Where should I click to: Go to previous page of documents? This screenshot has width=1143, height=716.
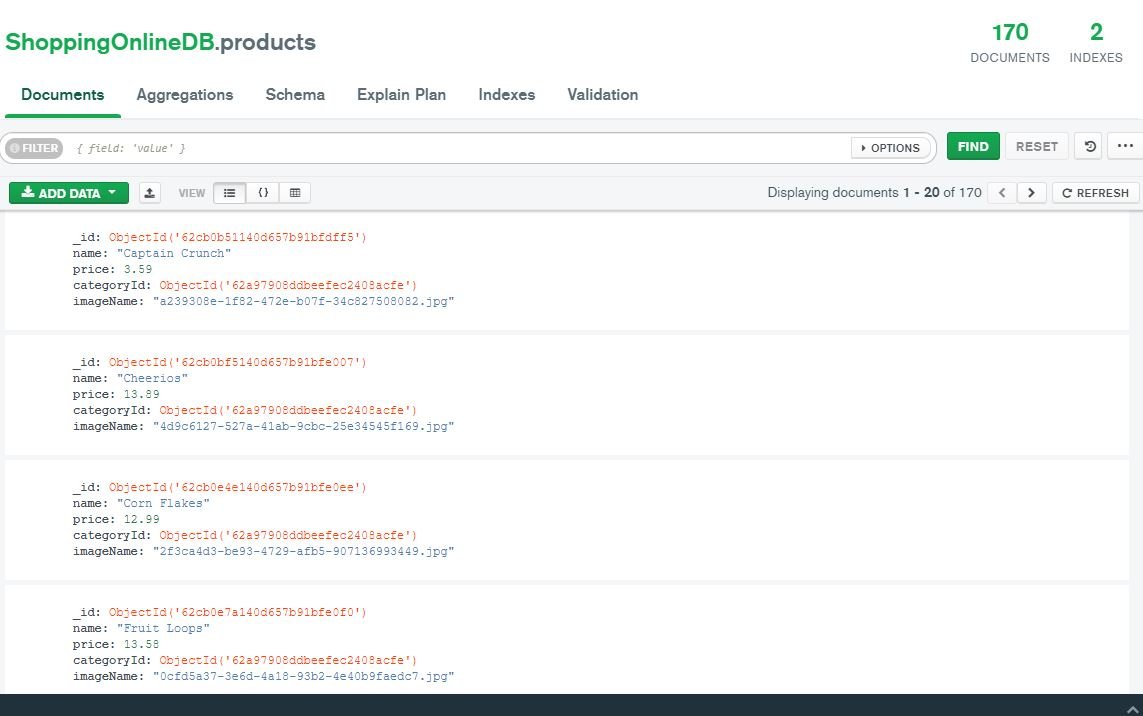pyautogui.click(x=1002, y=192)
